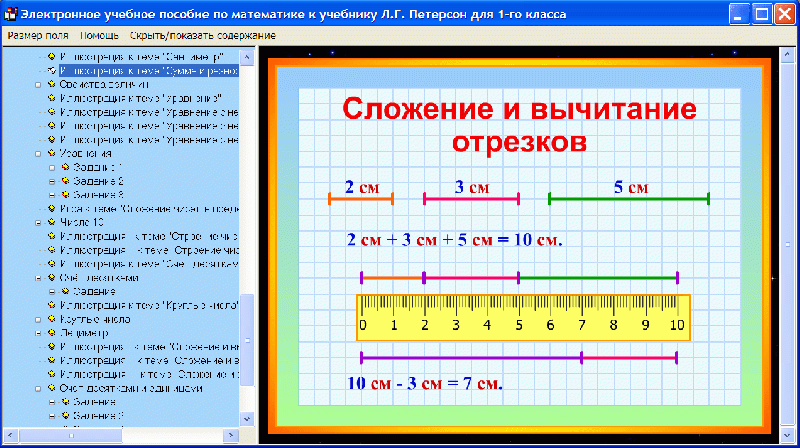Expand the Свойства величин node
Screen dimensions: 800x448
(38, 85)
